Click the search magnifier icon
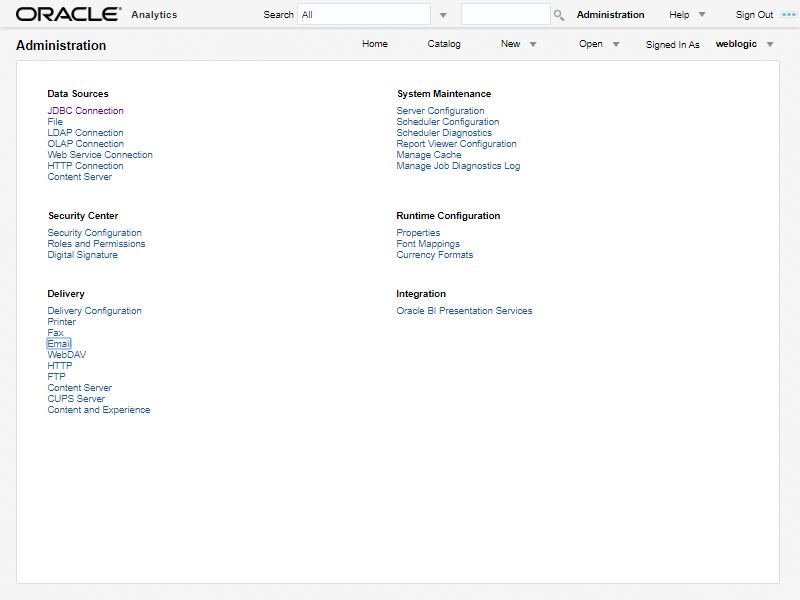 (559, 15)
